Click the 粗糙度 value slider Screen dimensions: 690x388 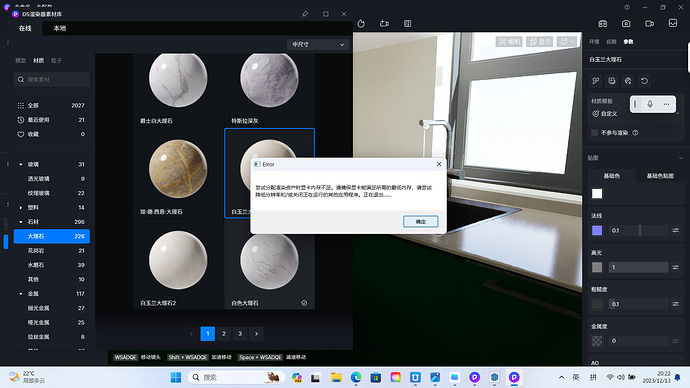(x=639, y=304)
